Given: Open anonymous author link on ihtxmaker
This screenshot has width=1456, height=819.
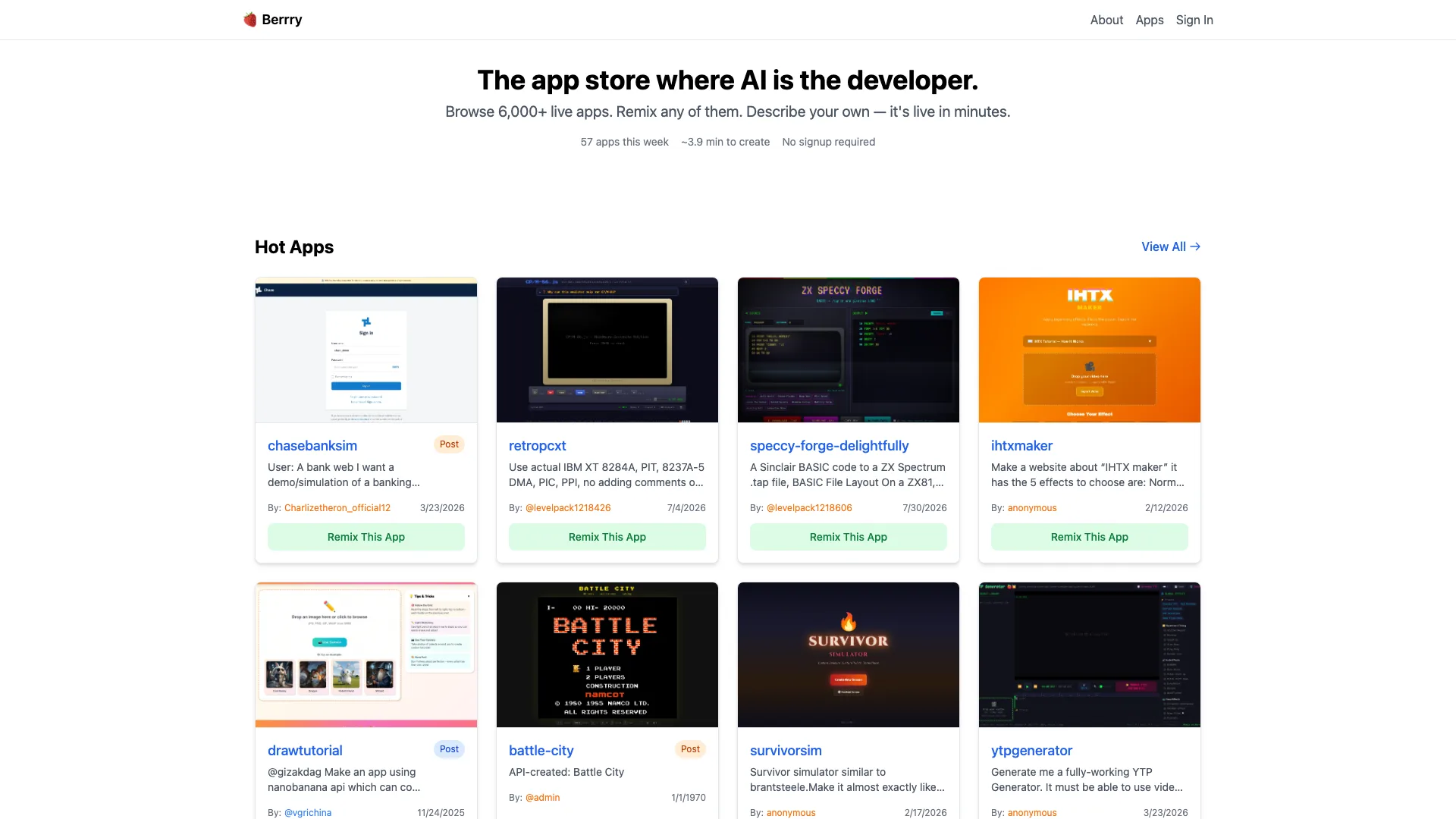Looking at the screenshot, I should [1032, 508].
